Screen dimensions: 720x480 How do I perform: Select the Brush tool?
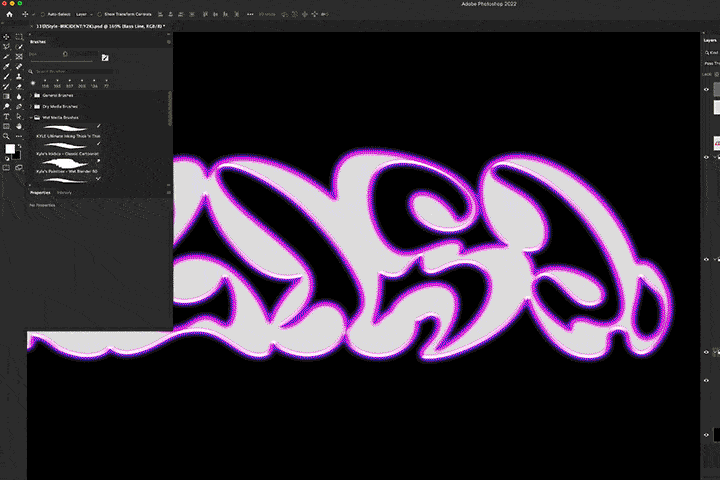coord(6,77)
